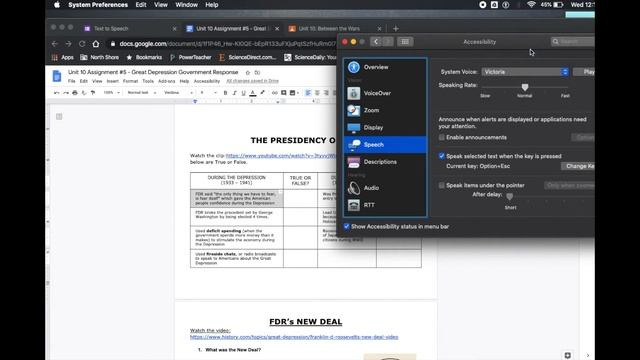Open the Verdana font dropdown

[x=178, y=93]
